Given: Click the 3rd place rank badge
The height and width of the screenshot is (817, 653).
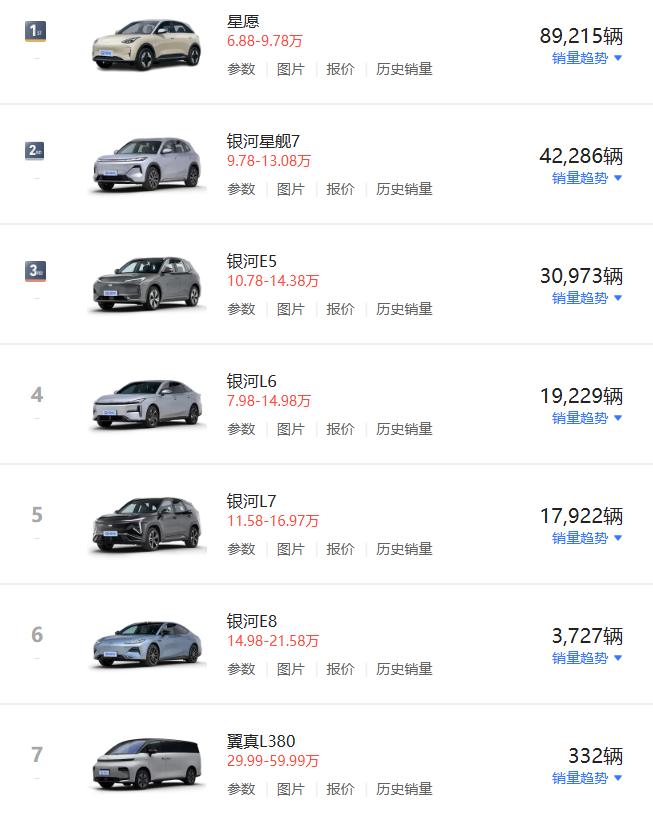Looking at the screenshot, I should click(35, 271).
